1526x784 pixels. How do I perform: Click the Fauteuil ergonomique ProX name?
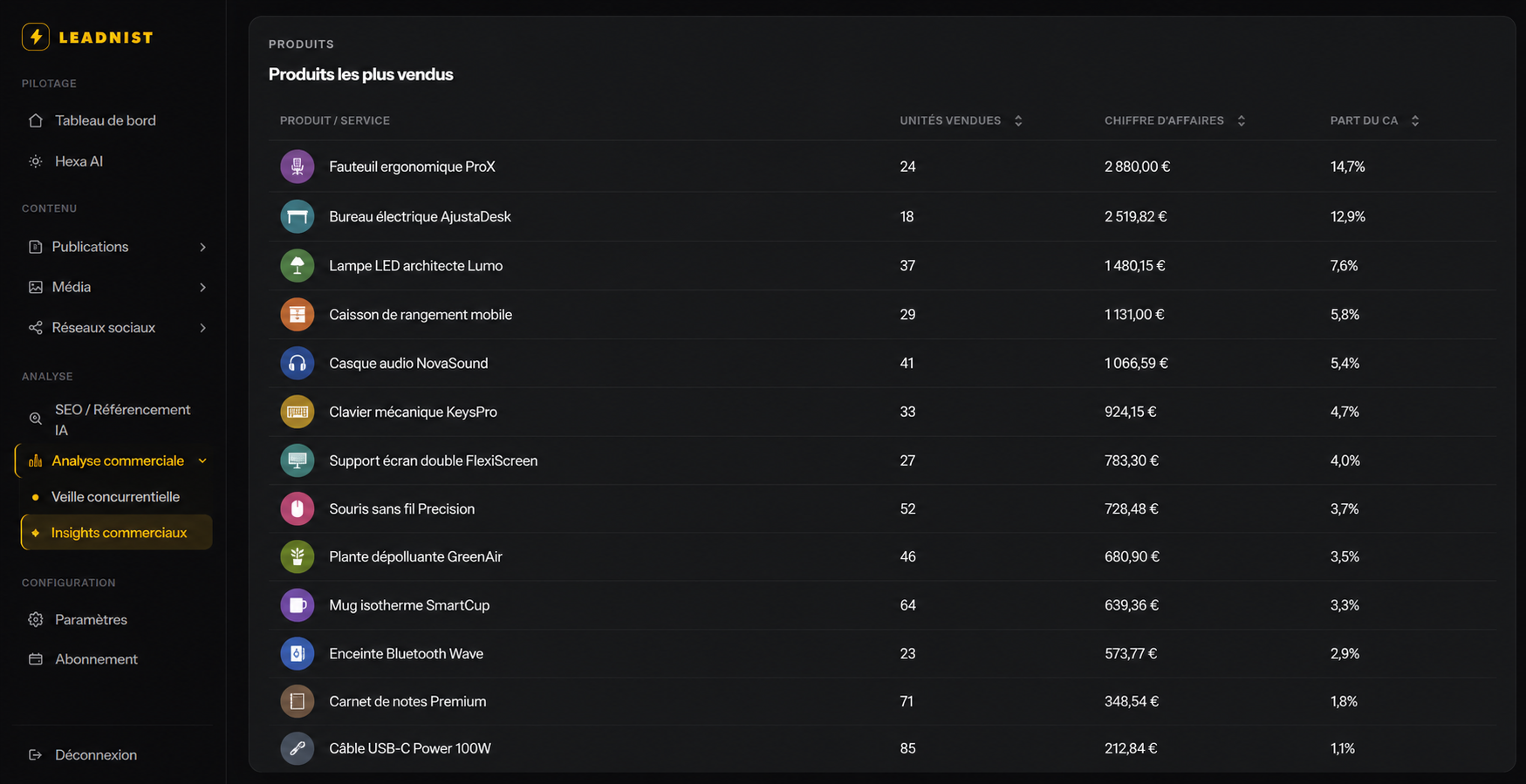click(x=412, y=167)
